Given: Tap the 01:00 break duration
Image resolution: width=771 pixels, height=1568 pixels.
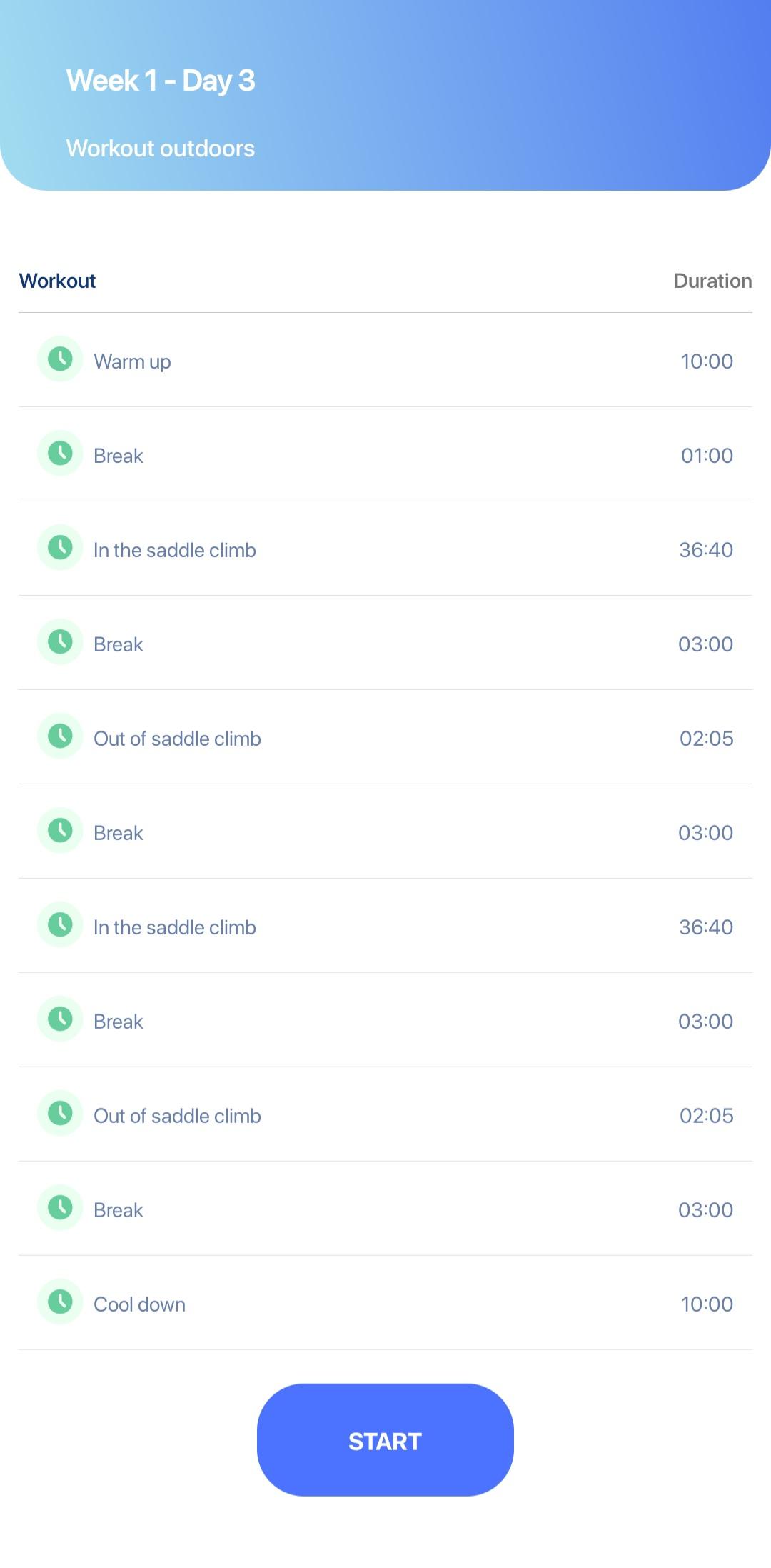Looking at the screenshot, I should click(707, 456).
